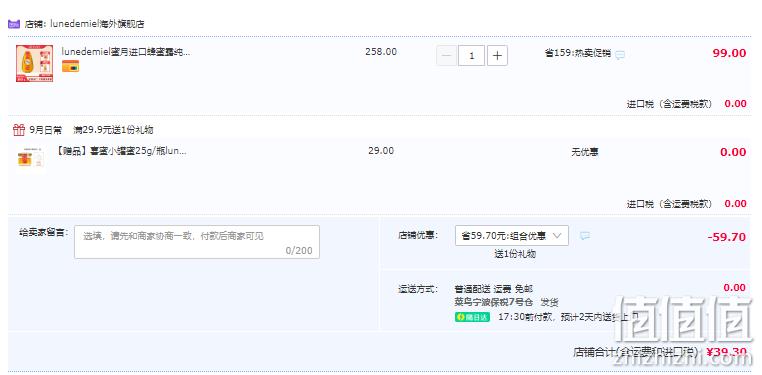Image resolution: width=762 pixels, height=375 pixels.
Task: Click the -59.70 discount amount
Action: tap(727, 237)
